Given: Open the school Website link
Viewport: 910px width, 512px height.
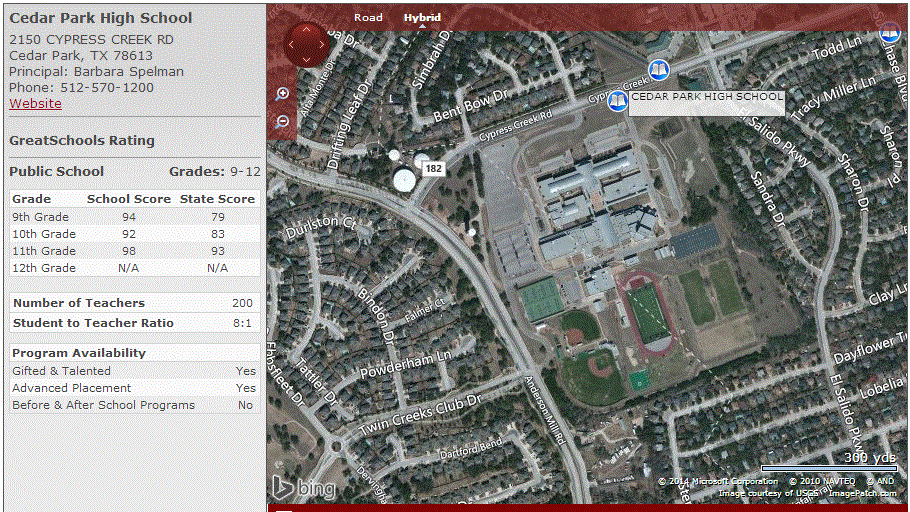Looking at the screenshot, I should (35, 103).
